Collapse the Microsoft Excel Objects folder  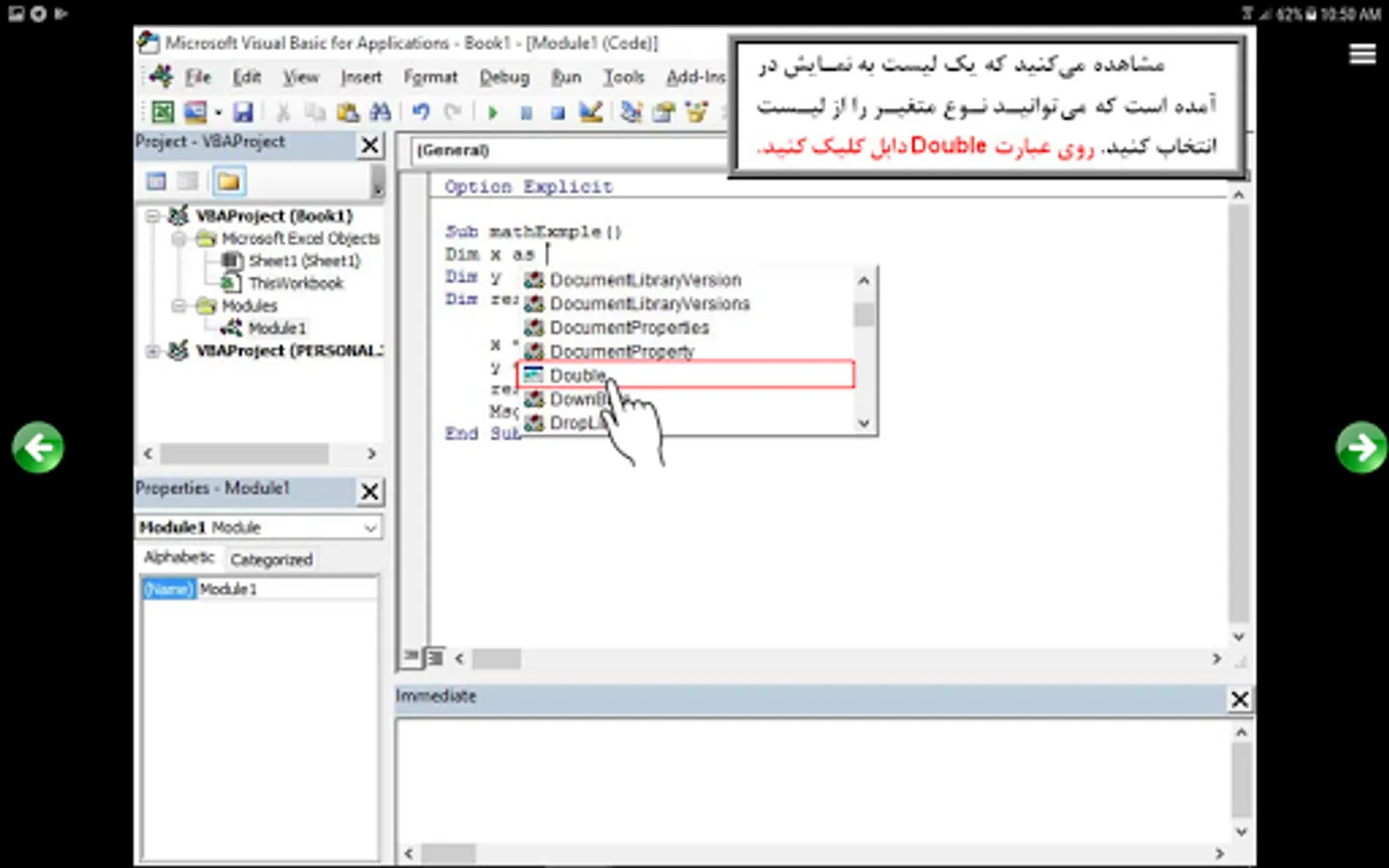[178, 238]
